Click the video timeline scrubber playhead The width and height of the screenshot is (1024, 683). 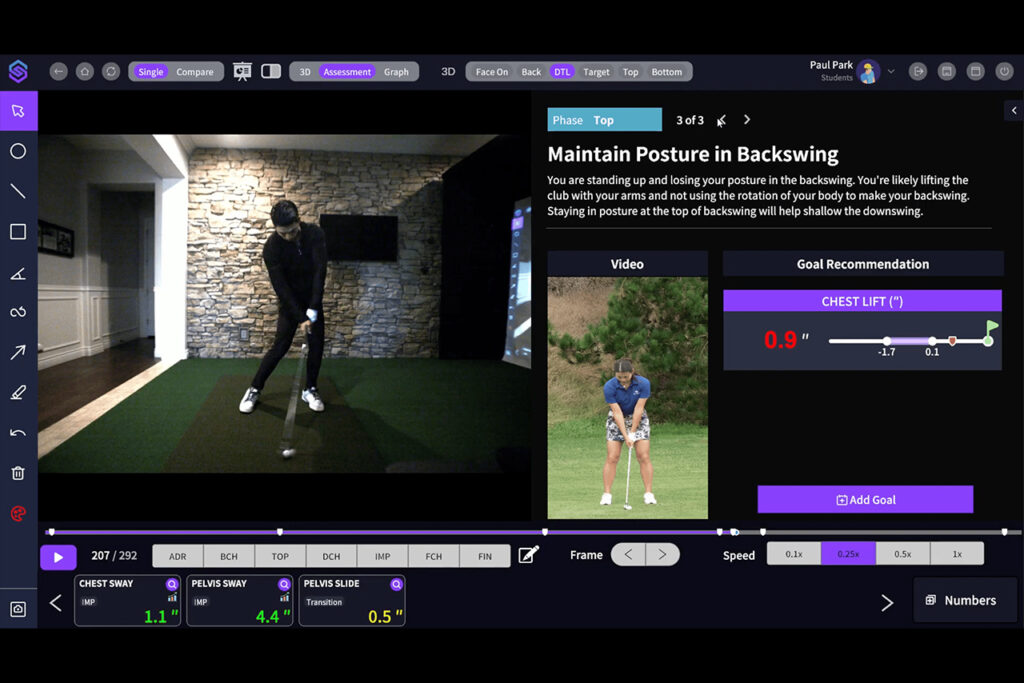pos(735,532)
